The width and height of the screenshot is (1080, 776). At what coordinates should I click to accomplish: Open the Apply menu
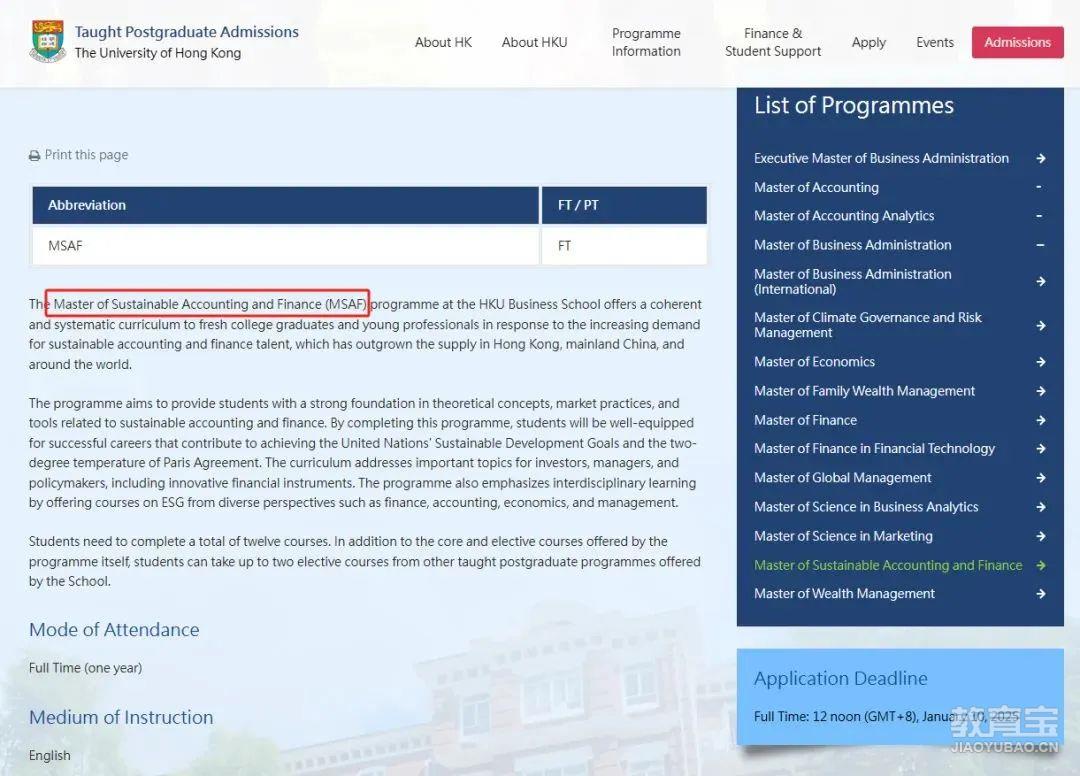pos(869,42)
